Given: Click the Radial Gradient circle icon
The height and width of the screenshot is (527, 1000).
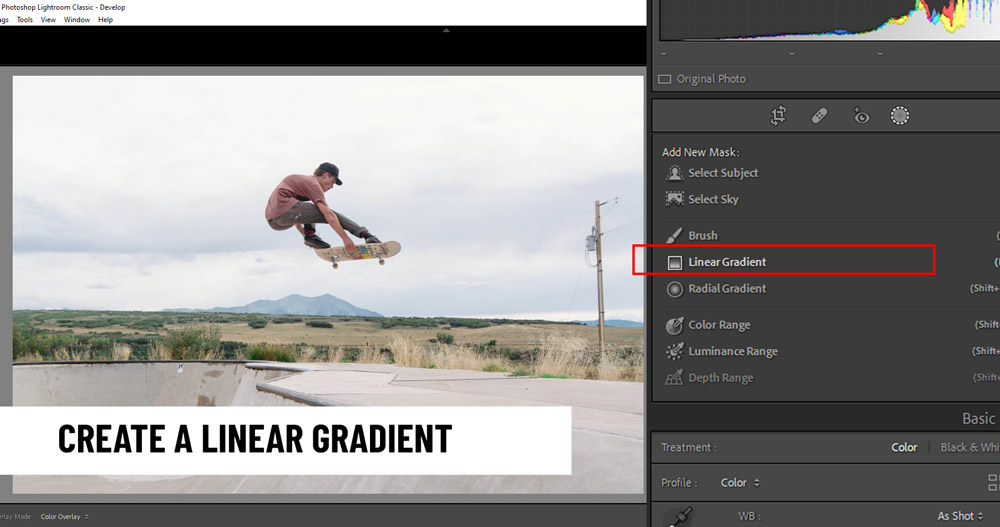Looking at the screenshot, I should 674,289.
